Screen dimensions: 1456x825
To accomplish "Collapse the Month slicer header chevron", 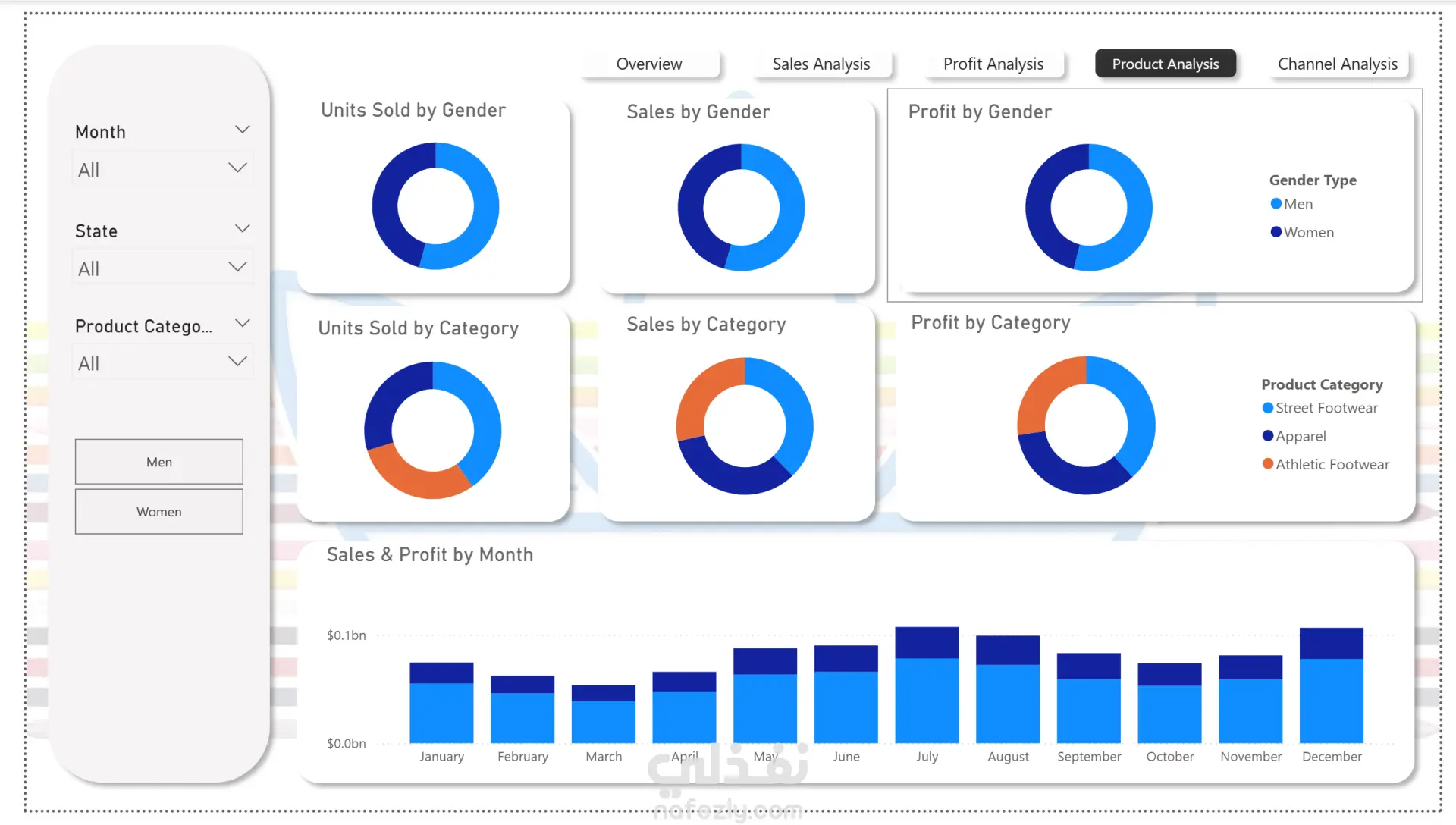I will (x=243, y=130).
